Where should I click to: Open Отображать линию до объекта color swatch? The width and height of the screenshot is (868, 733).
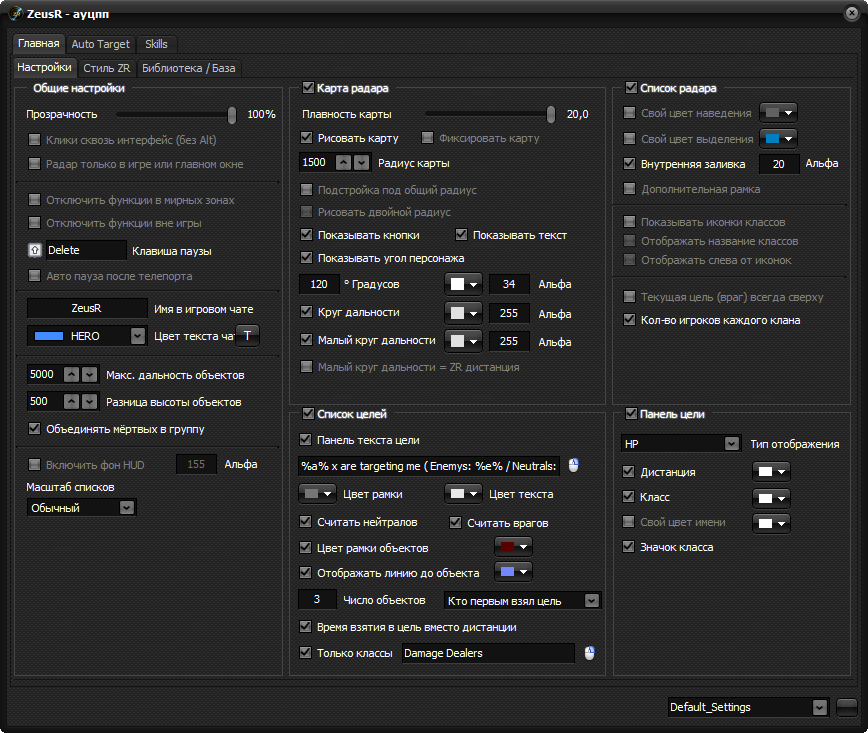pos(513,571)
